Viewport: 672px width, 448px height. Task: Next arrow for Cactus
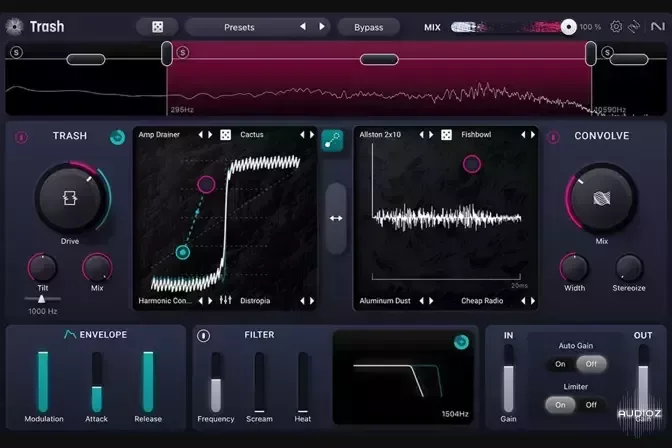click(x=312, y=135)
